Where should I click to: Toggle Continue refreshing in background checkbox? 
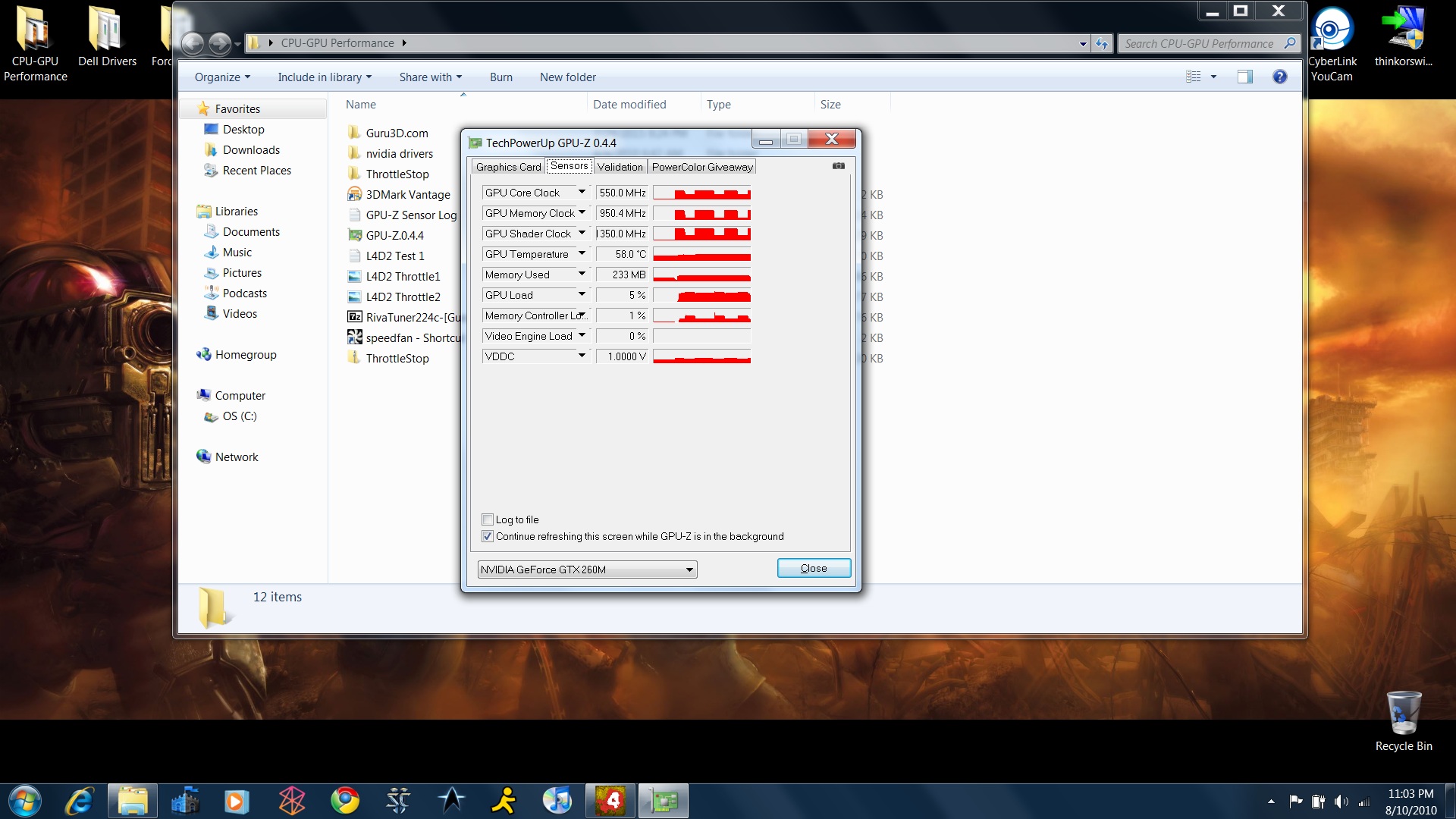[488, 536]
